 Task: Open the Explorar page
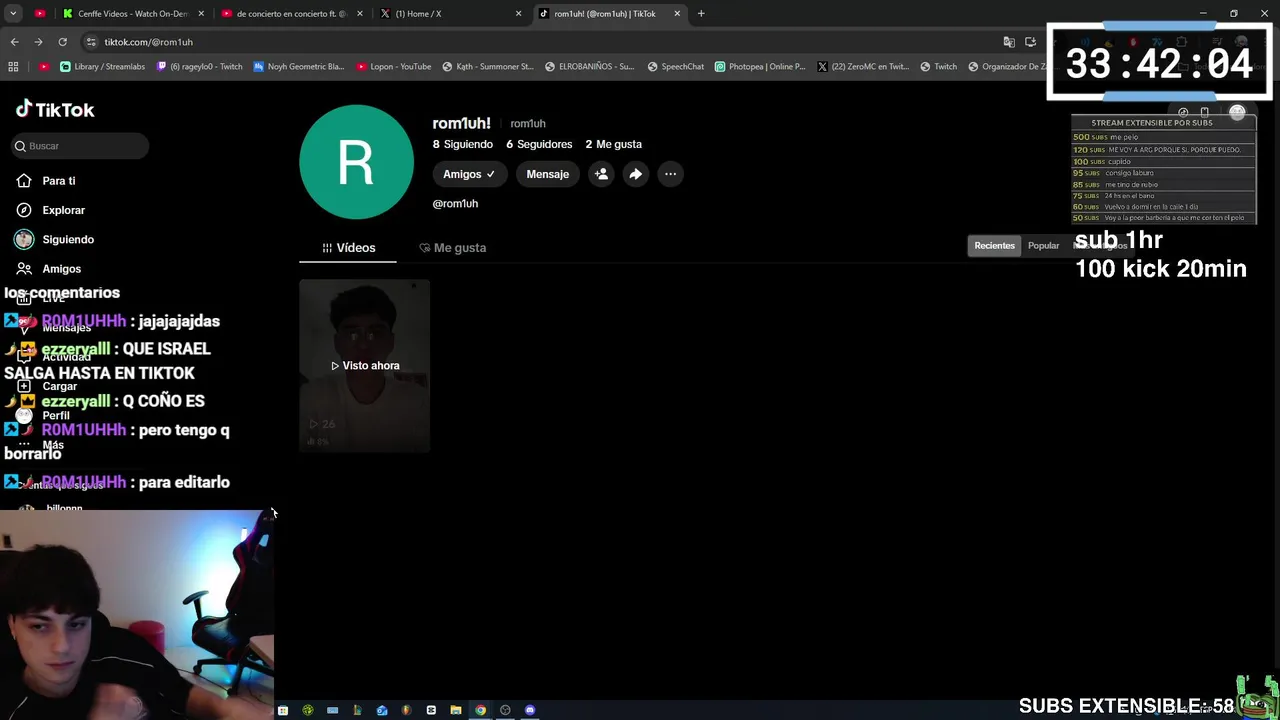click(x=63, y=210)
